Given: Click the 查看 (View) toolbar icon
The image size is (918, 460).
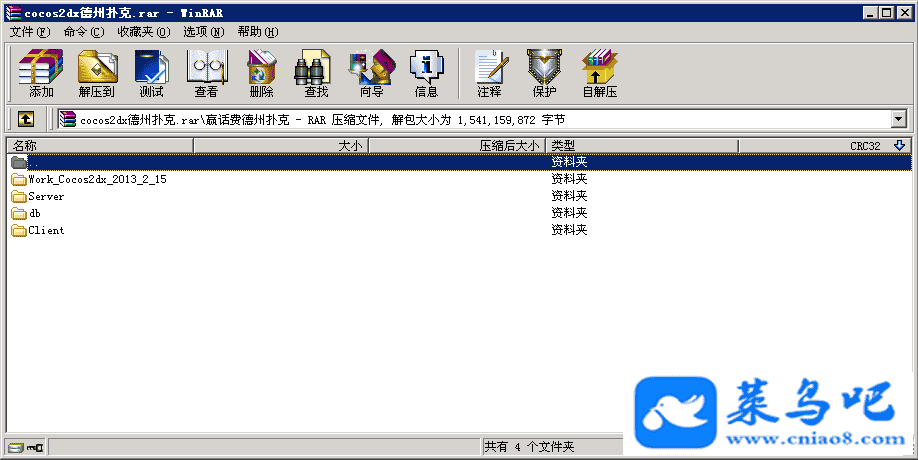Looking at the screenshot, I should (x=207, y=73).
